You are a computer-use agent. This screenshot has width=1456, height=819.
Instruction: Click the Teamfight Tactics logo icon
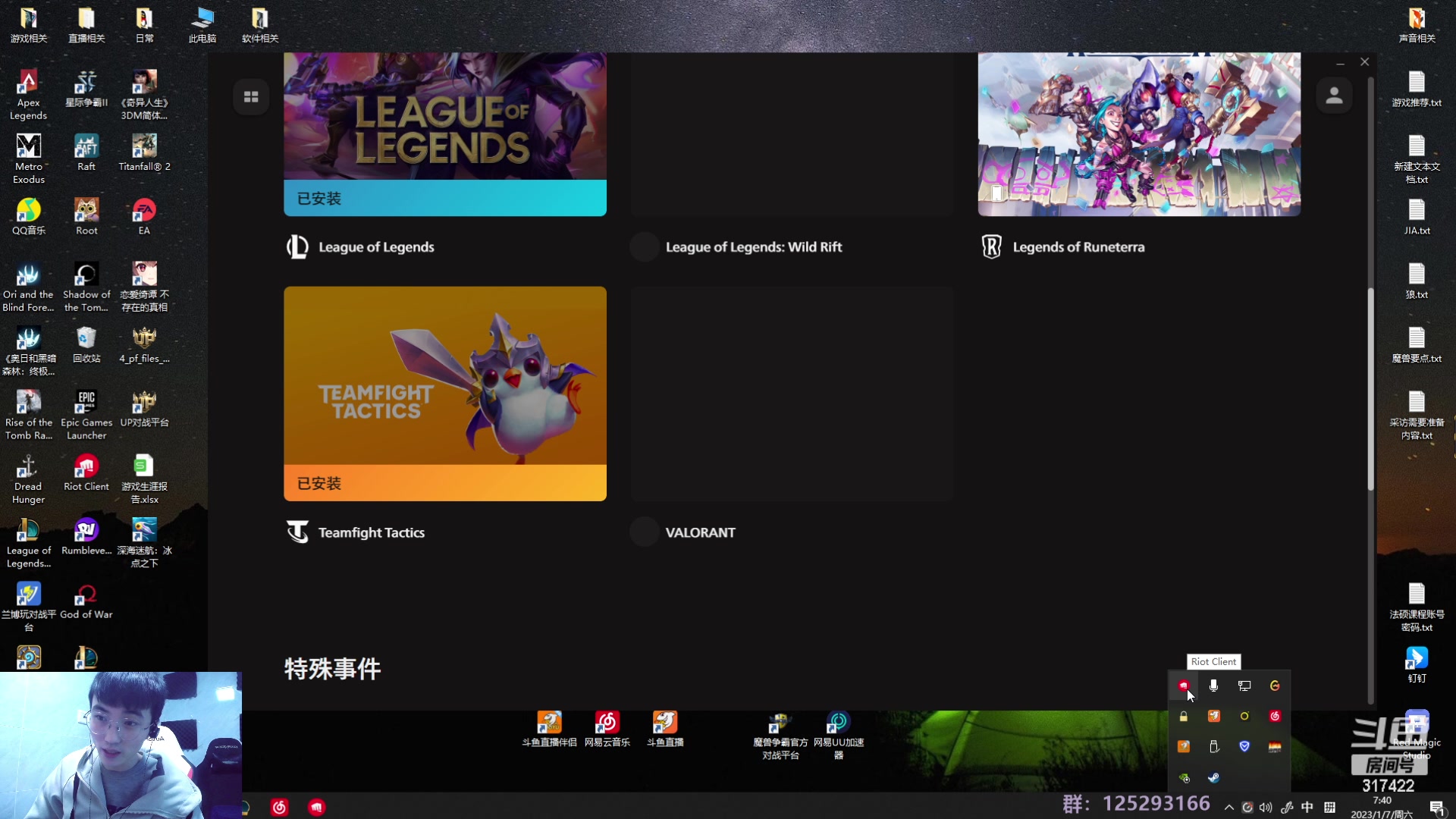(x=297, y=532)
